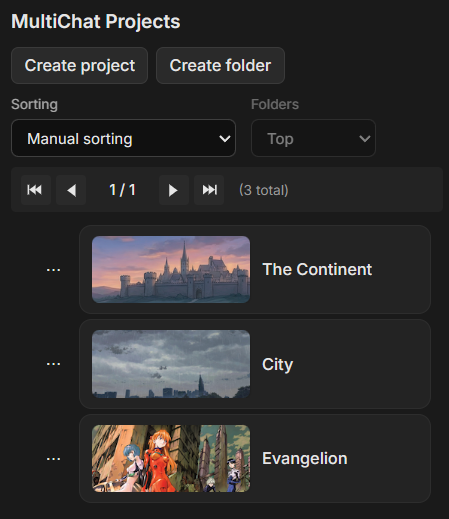Go to the previous page arrow
Image resolution: width=449 pixels, height=519 pixels.
point(71,190)
